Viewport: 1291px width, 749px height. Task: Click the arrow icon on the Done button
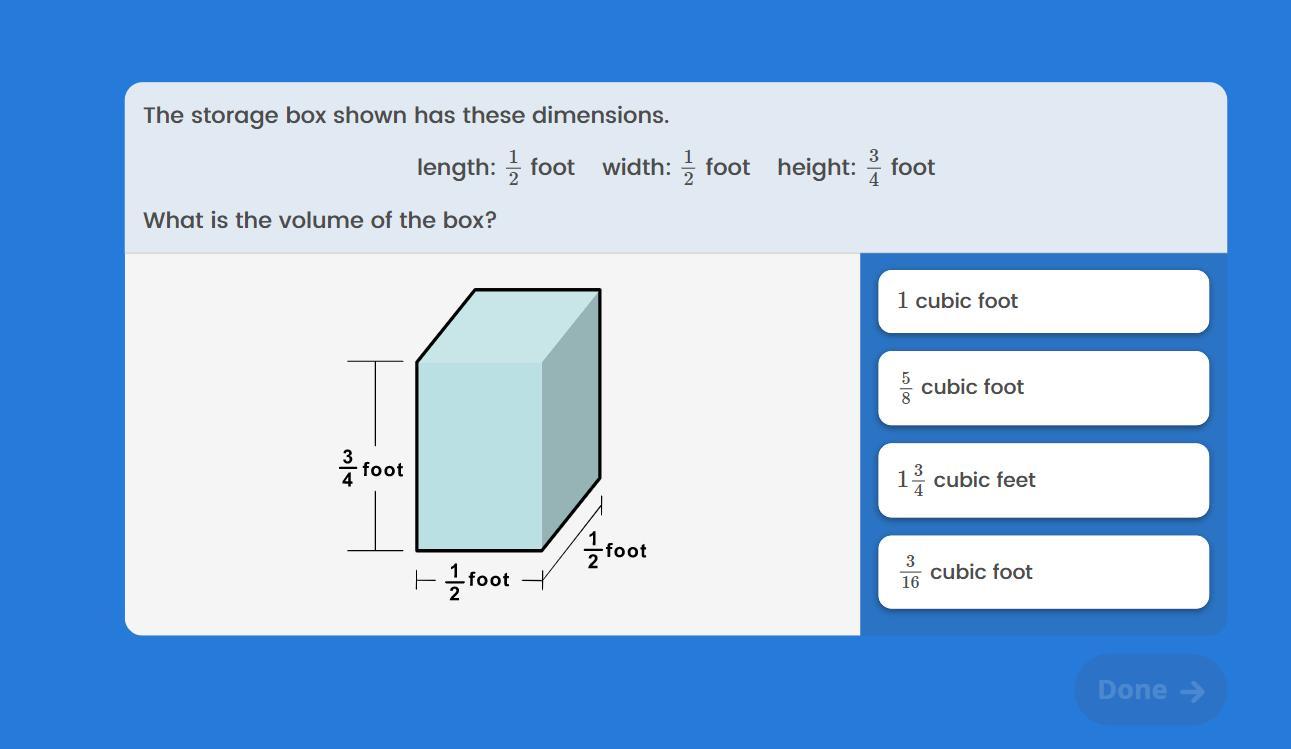pos(1192,691)
